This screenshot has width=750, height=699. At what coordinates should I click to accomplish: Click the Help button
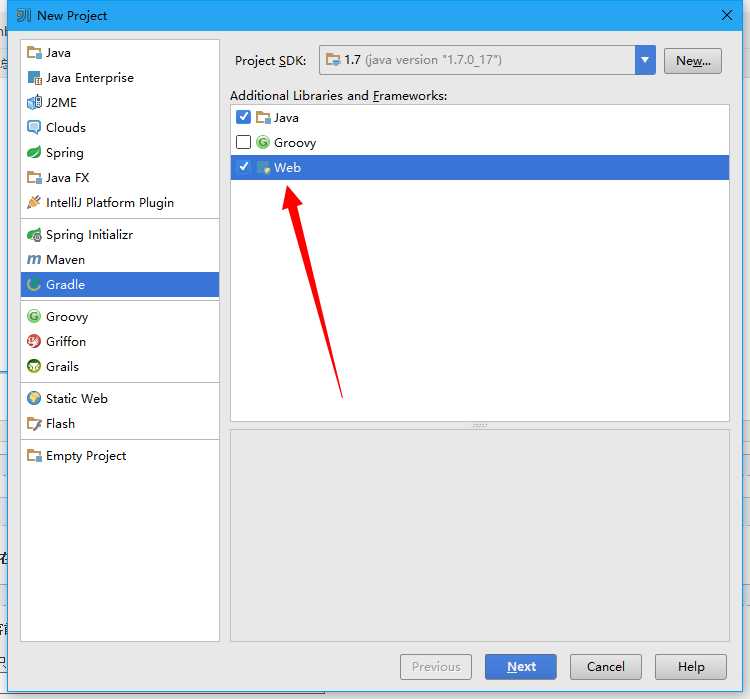691,666
